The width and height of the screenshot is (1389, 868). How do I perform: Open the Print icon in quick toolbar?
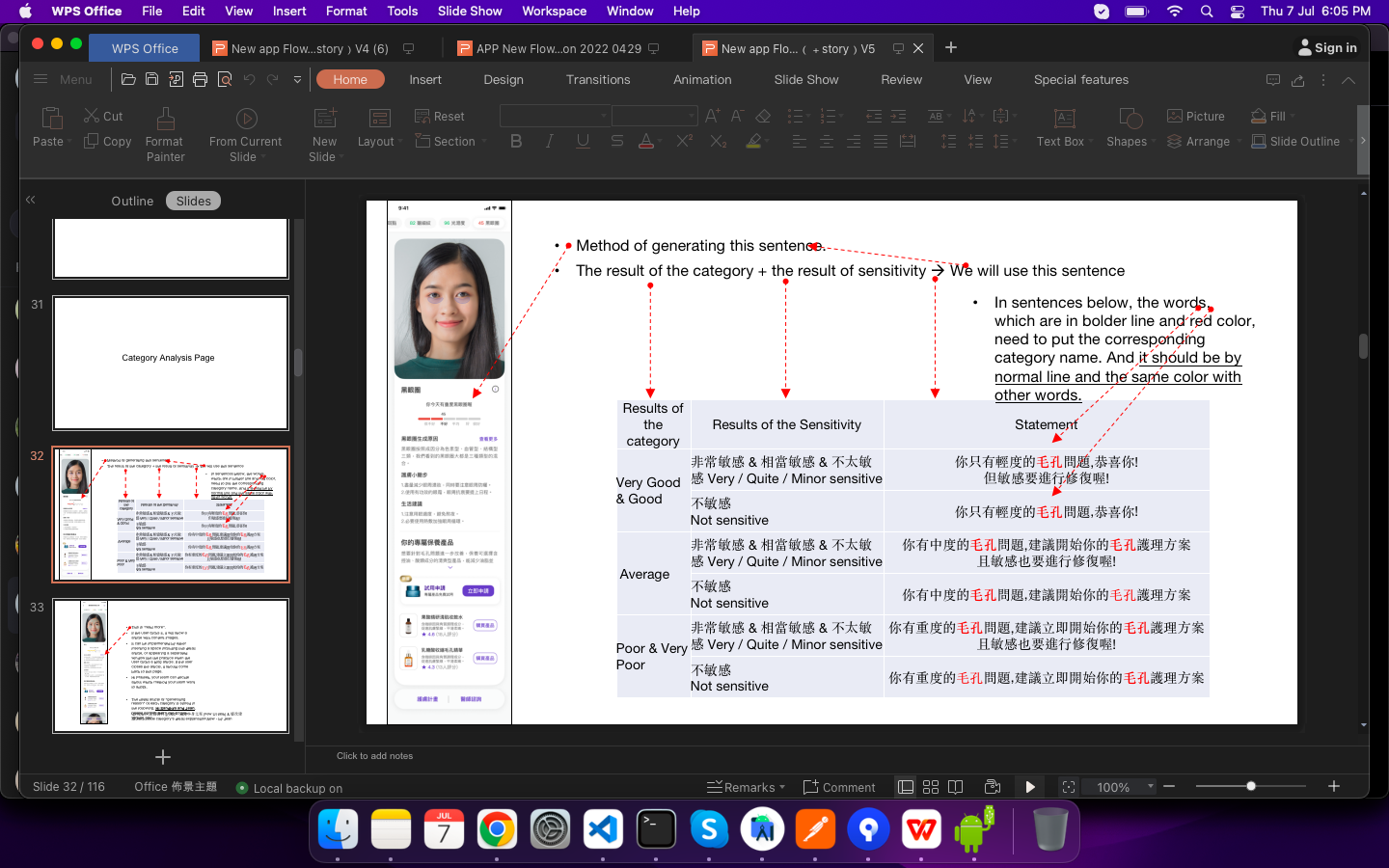[x=200, y=80]
